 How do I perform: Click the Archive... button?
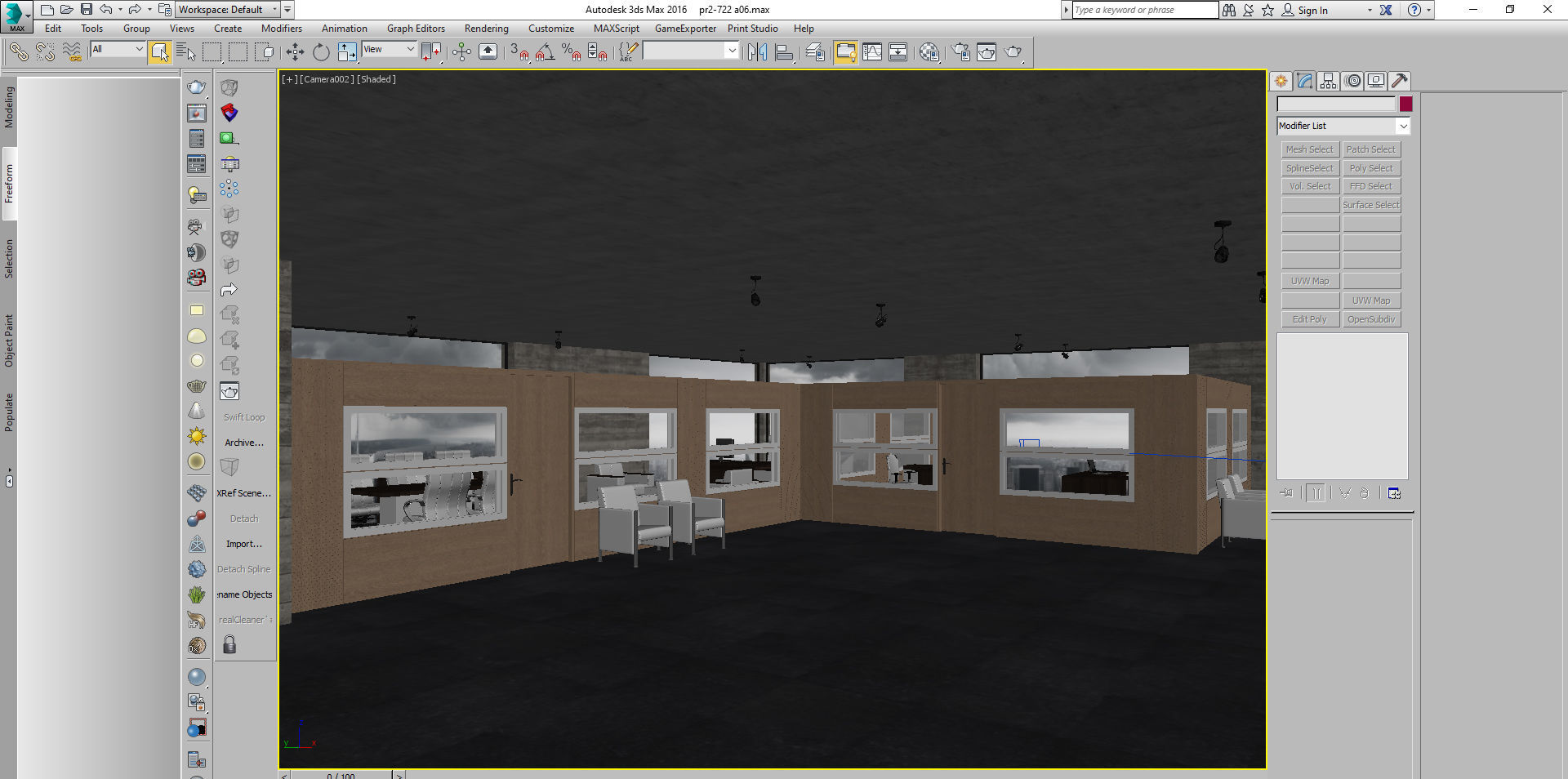click(244, 443)
